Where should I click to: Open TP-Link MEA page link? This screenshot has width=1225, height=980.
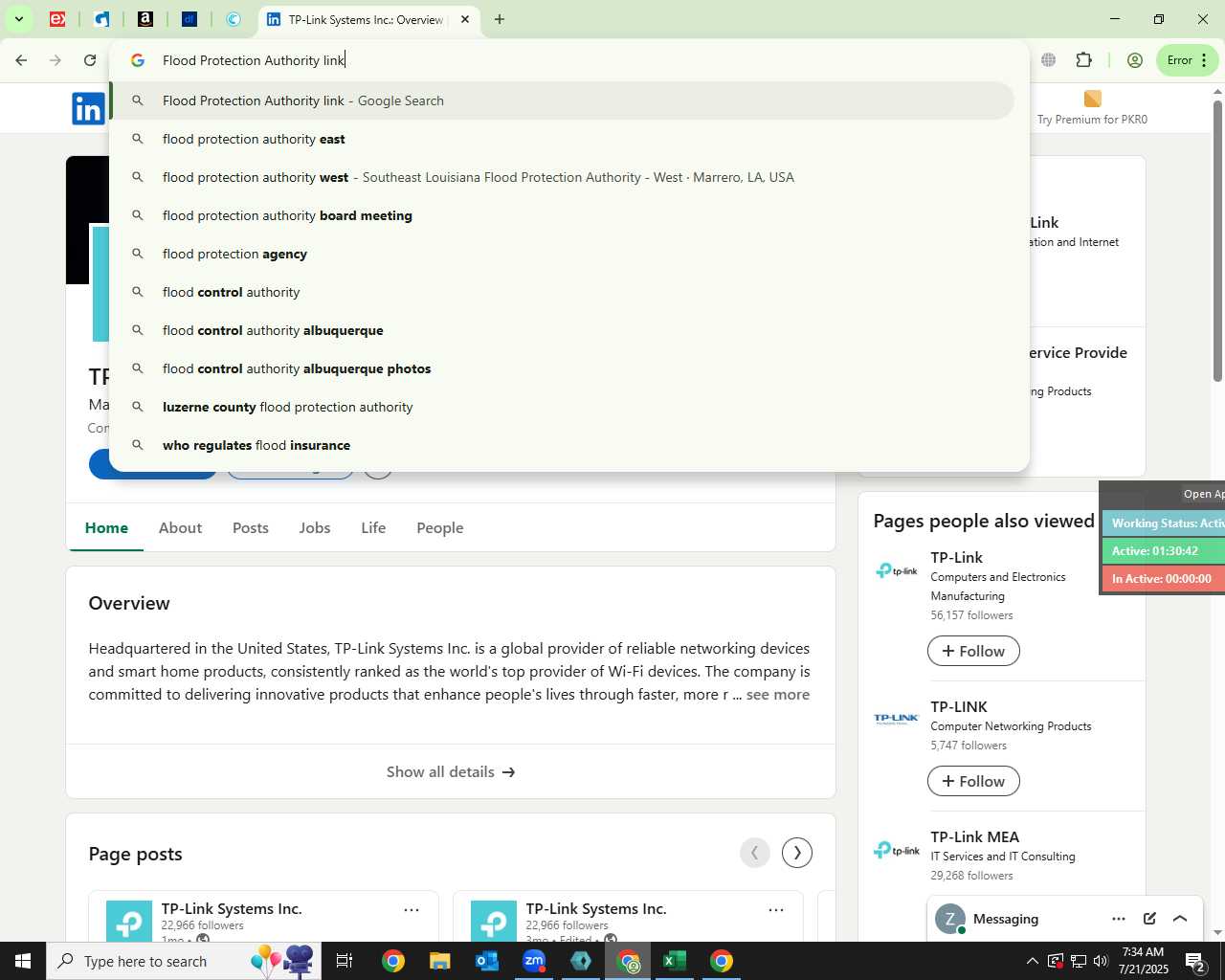(974, 837)
